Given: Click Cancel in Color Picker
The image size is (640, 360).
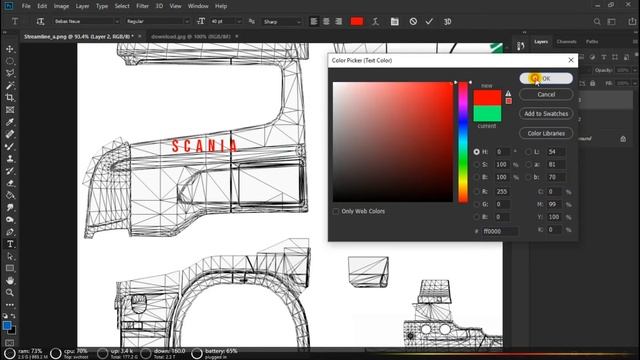Looking at the screenshot, I should 546,94.
